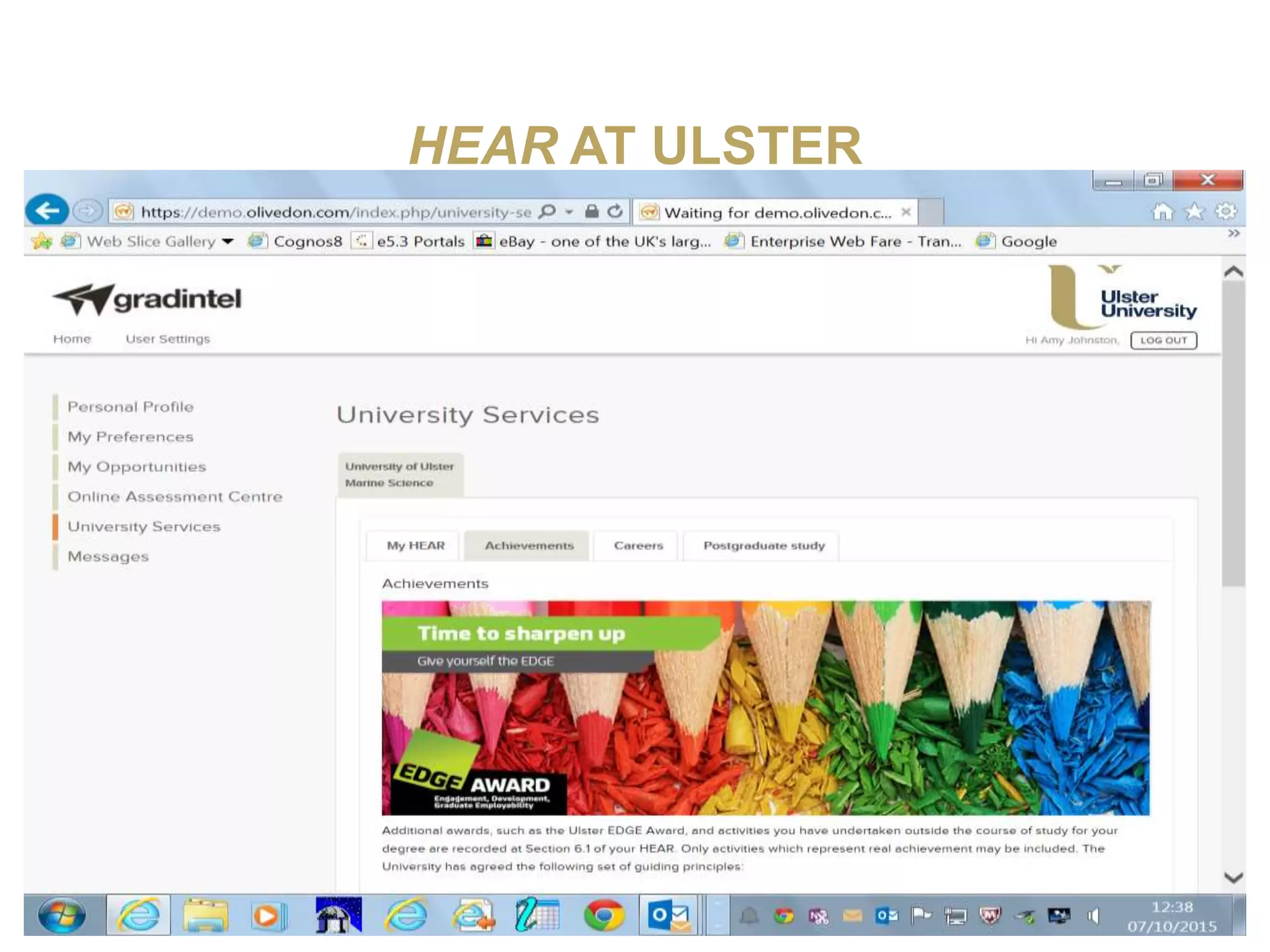Open the Cognos8 favorite link
Screen dimensions: 1270x952
[x=295, y=241]
